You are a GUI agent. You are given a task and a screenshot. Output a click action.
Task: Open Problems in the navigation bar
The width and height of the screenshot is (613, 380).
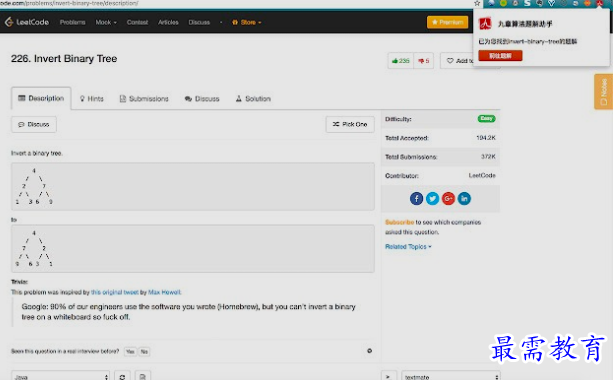(72, 22)
